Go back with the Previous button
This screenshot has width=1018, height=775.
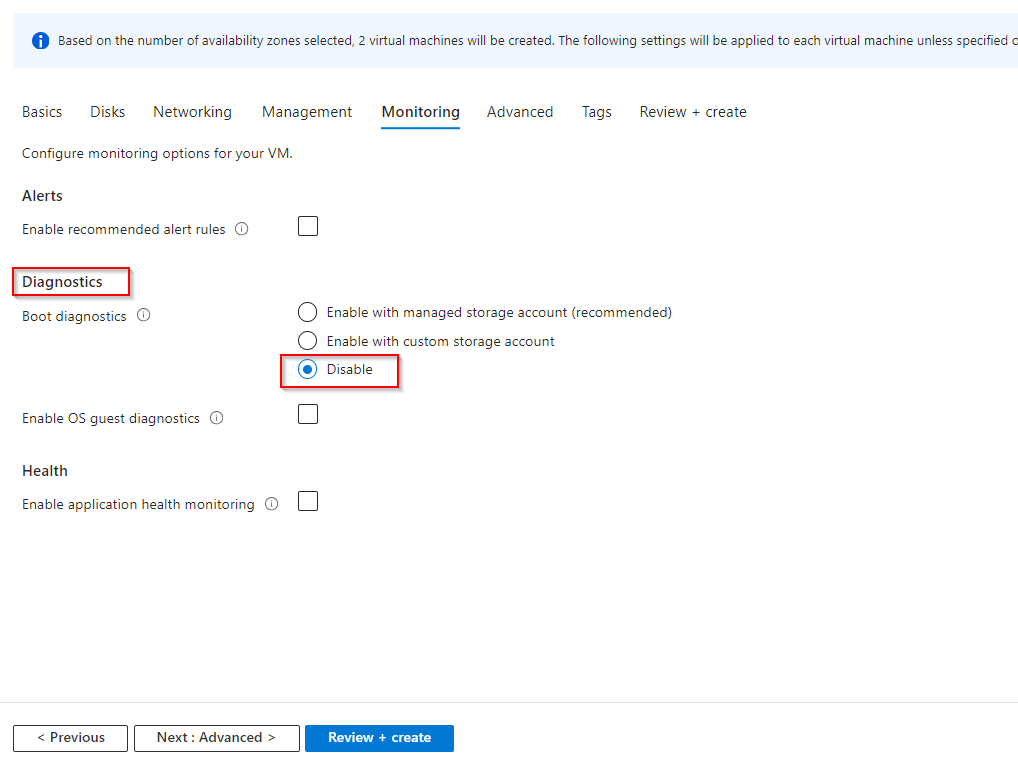pos(70,738)
